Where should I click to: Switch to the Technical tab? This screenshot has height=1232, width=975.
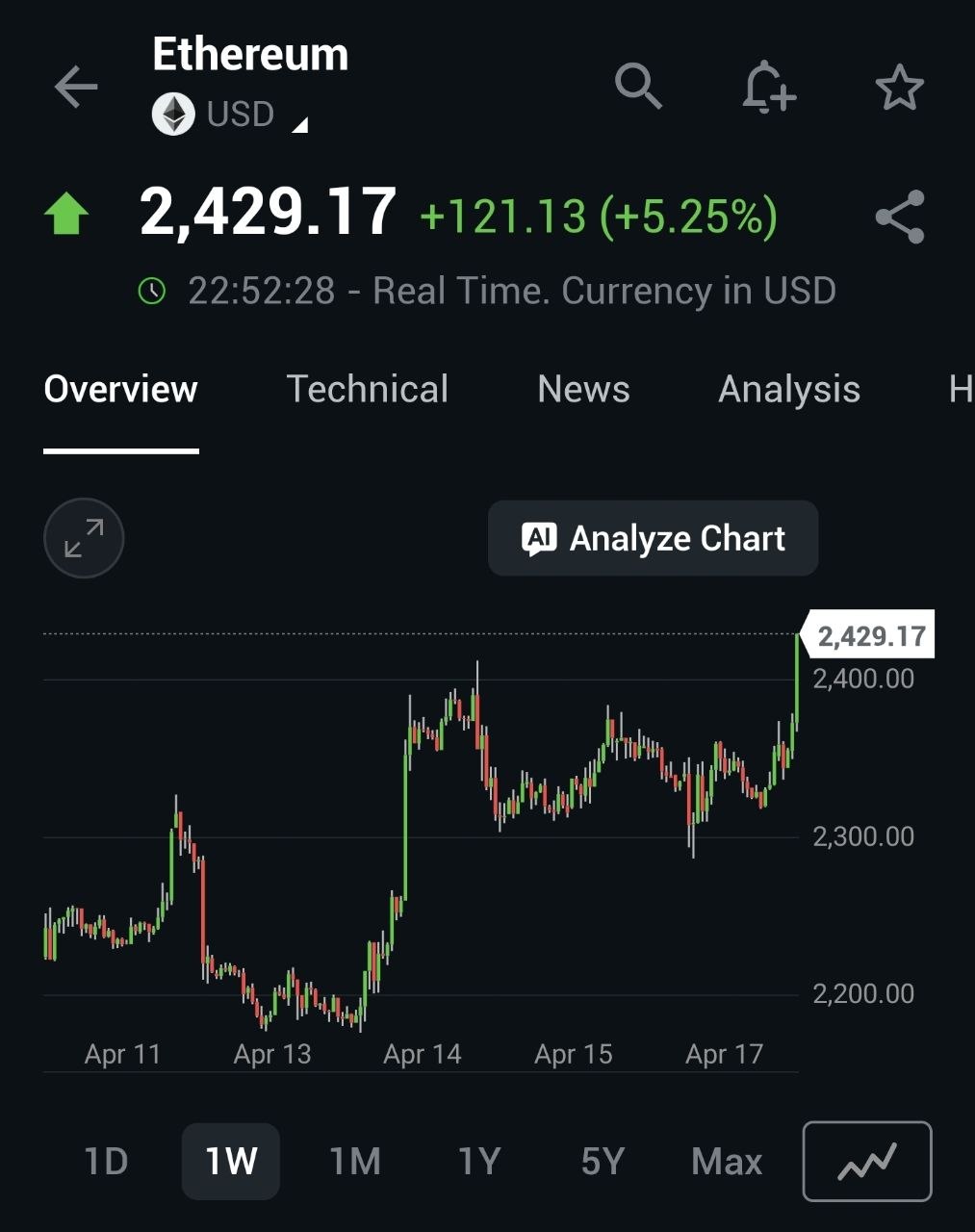click(367, 390)
